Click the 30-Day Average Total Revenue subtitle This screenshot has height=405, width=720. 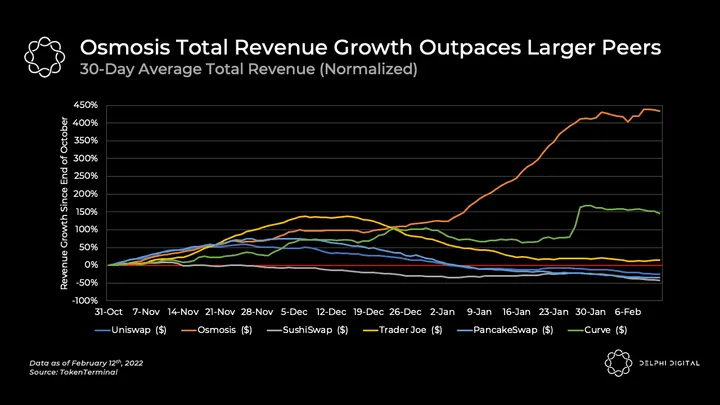pyautogui.click(x=247, y=70)
